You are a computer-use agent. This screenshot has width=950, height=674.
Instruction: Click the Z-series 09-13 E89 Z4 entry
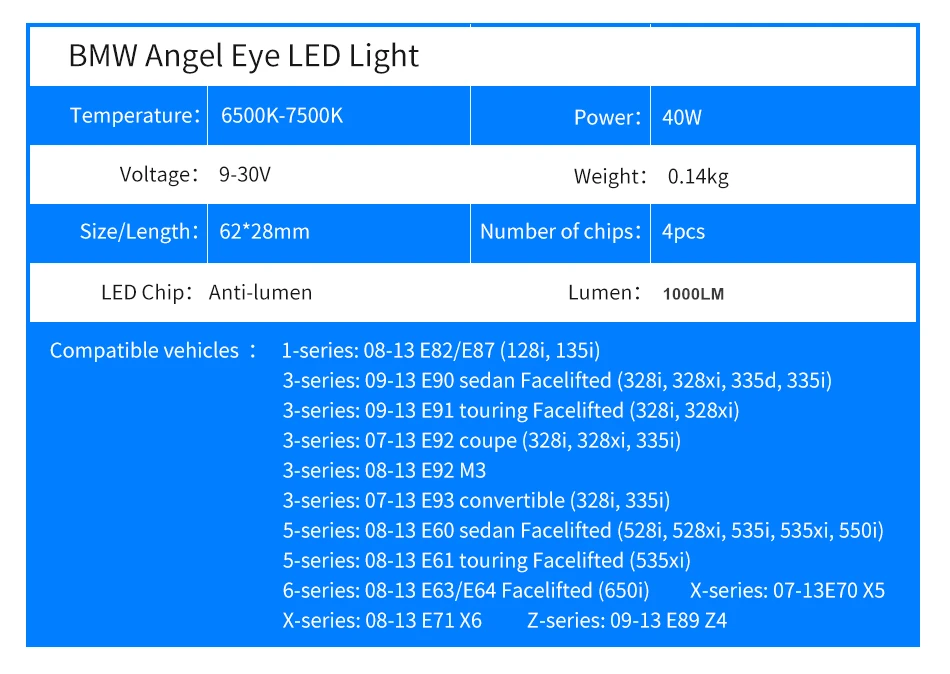coord(626,621)
